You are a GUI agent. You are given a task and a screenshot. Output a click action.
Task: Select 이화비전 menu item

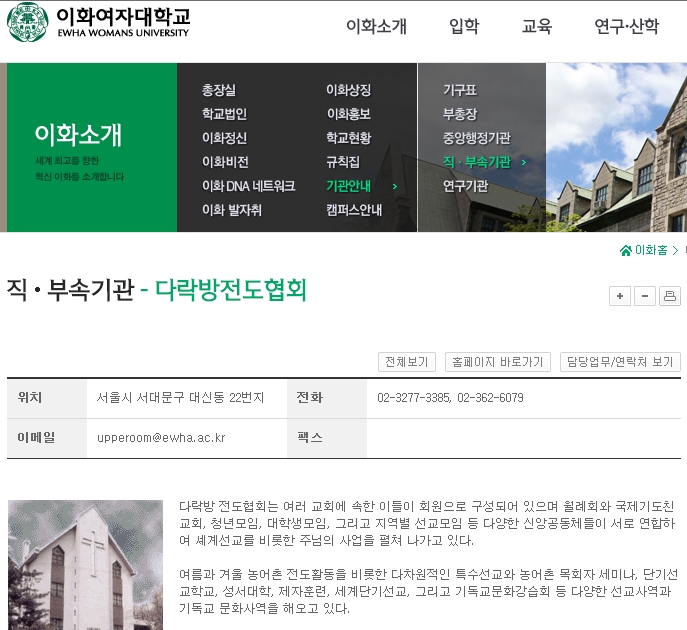point(225,162)
